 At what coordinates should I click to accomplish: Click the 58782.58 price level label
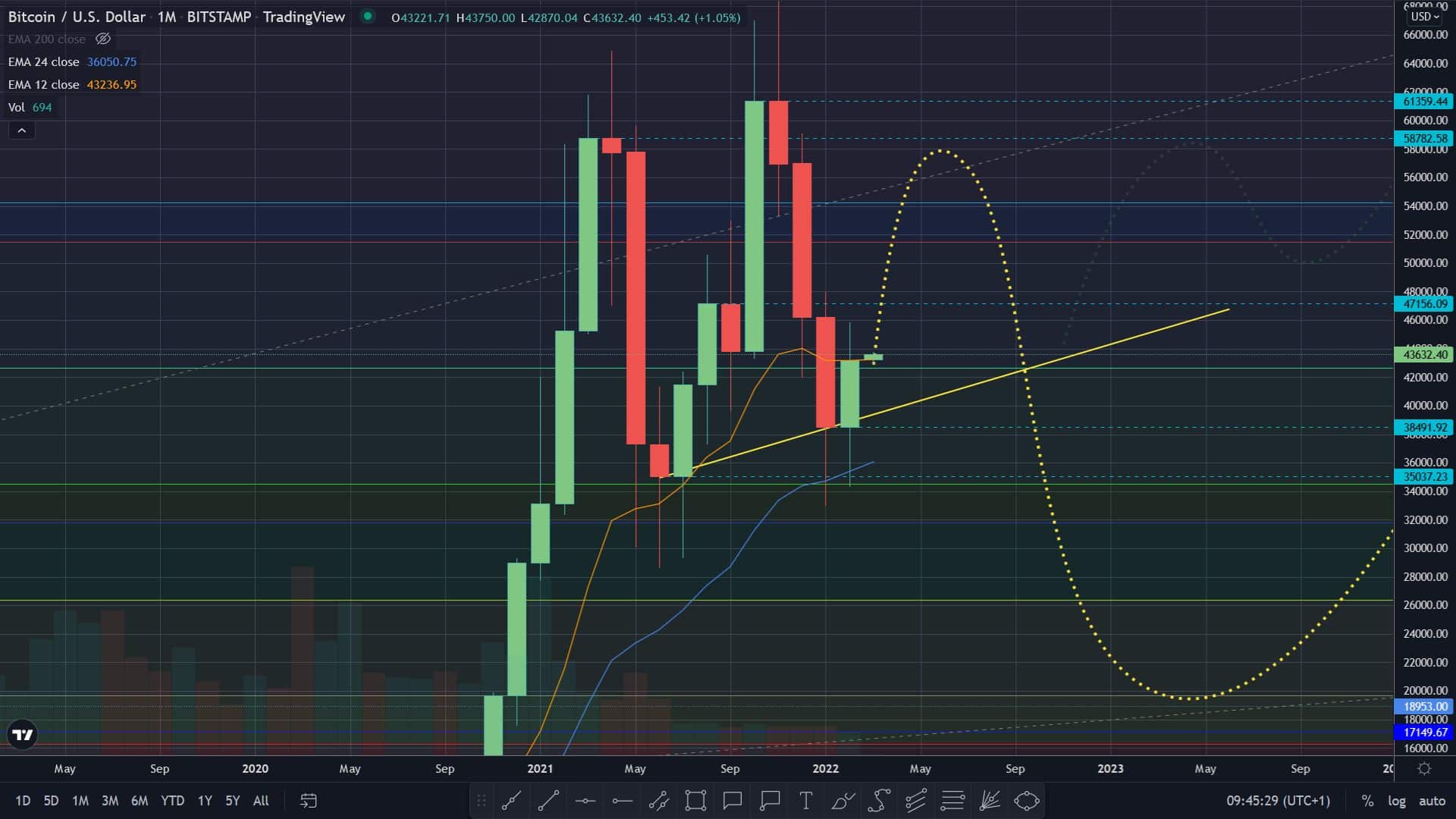tap(1425, 139)
